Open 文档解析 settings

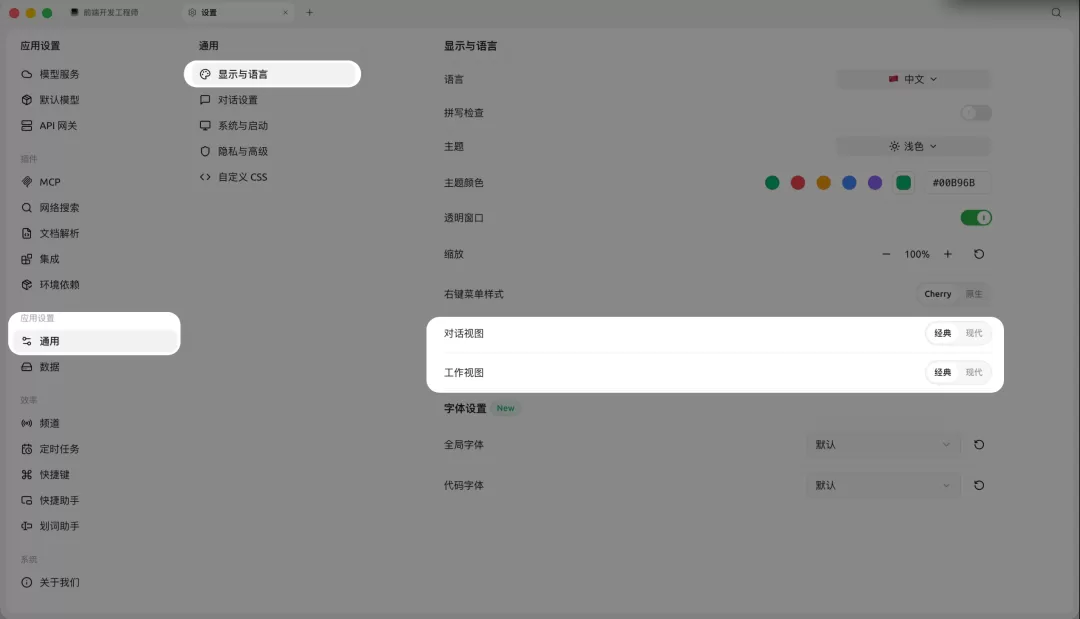click(94, 233)
